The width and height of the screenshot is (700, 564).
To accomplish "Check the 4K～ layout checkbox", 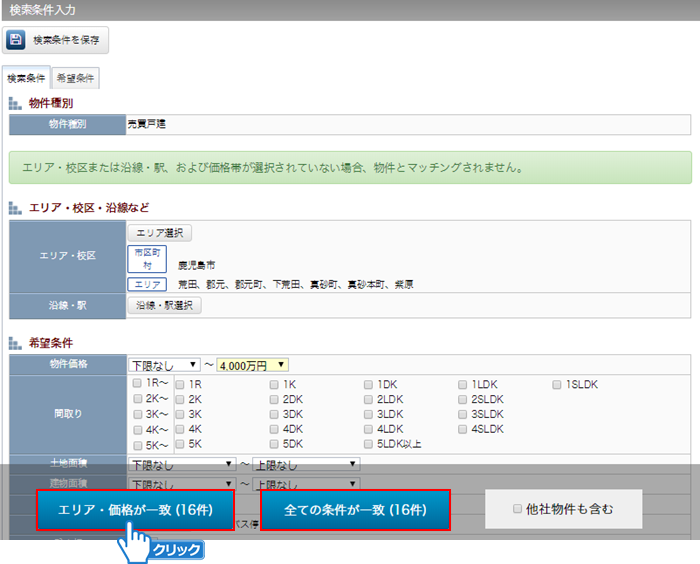I will (138, 430).
